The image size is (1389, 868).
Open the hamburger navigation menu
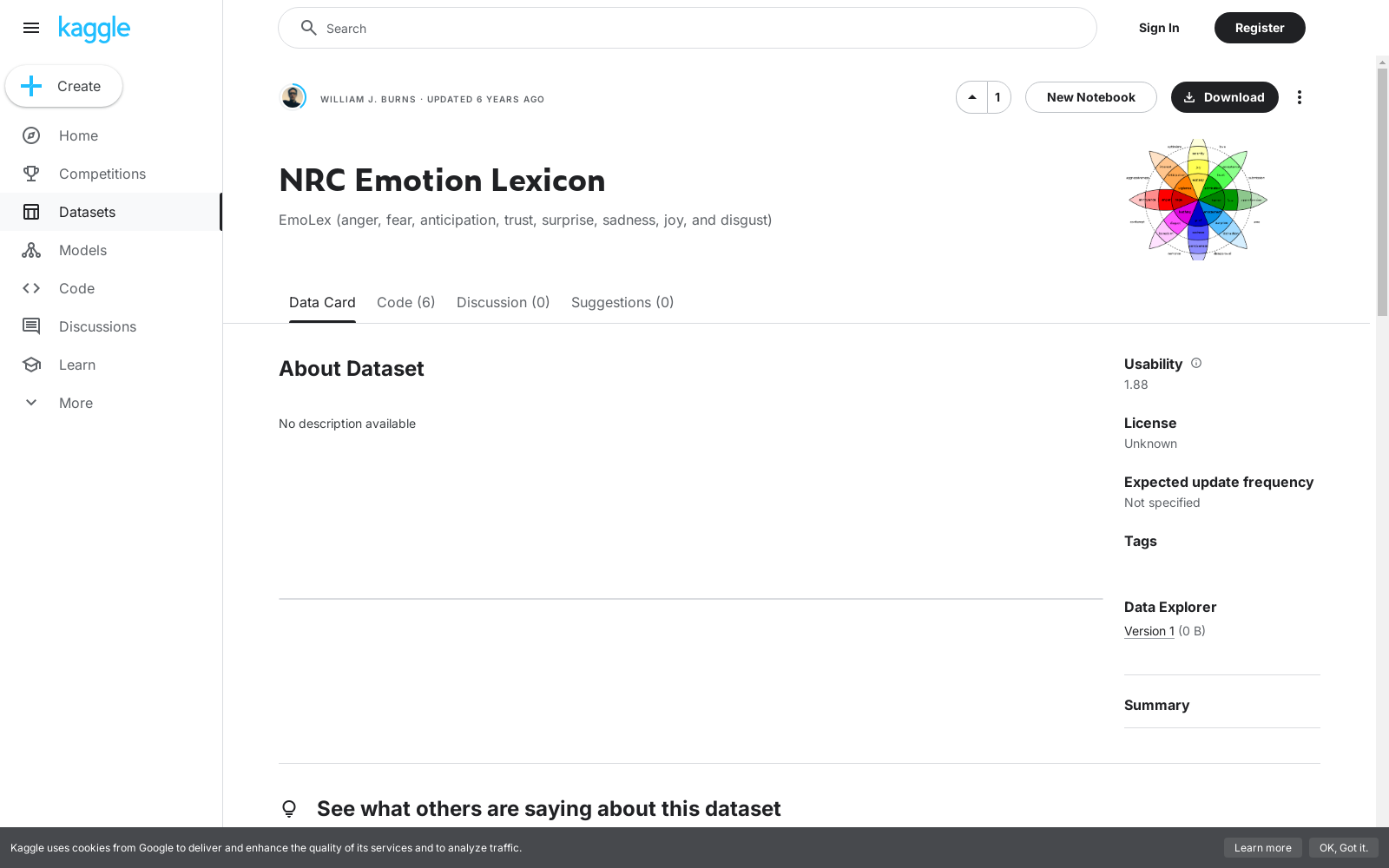tap(31, 28)
